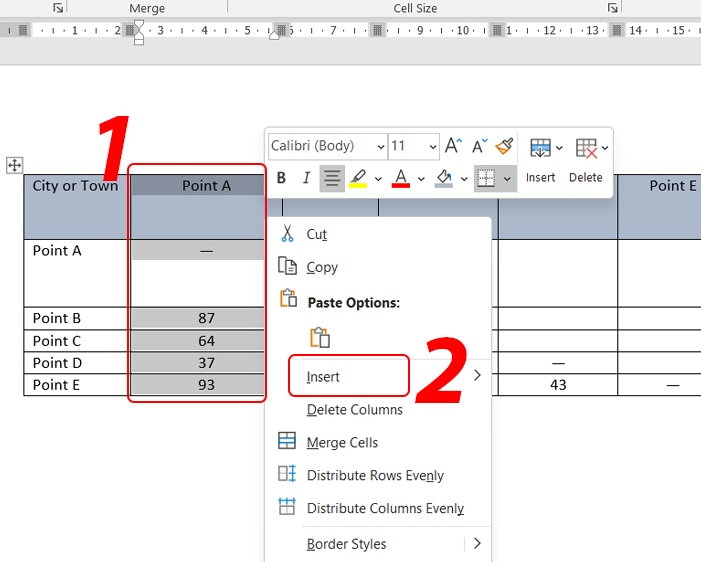The width and height of the screenshot is (701, 562).
Task: Open the highlight color dropdown arrow
Action: (378, 179)
